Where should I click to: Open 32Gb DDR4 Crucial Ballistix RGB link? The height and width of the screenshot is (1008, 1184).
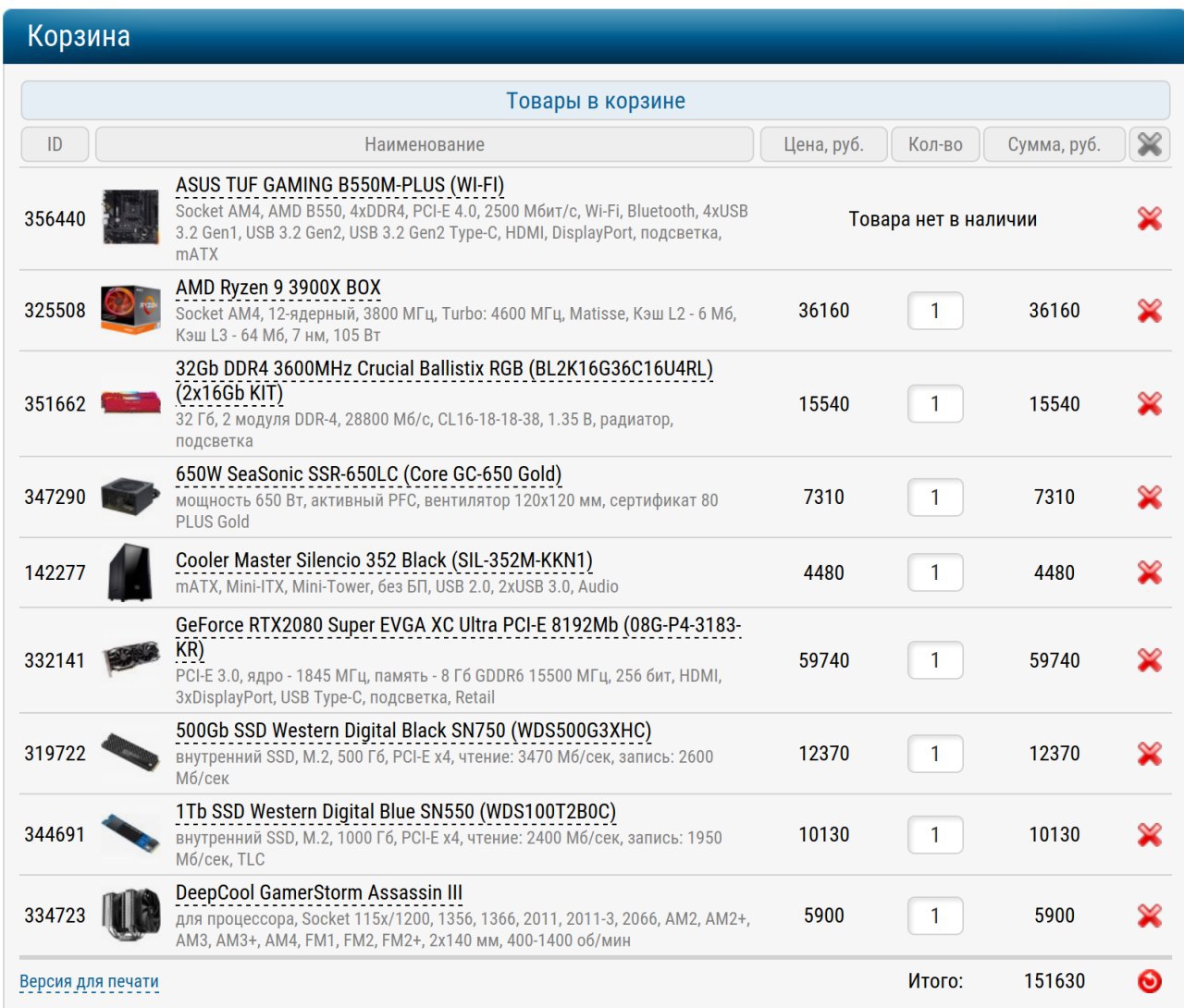(x=444, y=380)
